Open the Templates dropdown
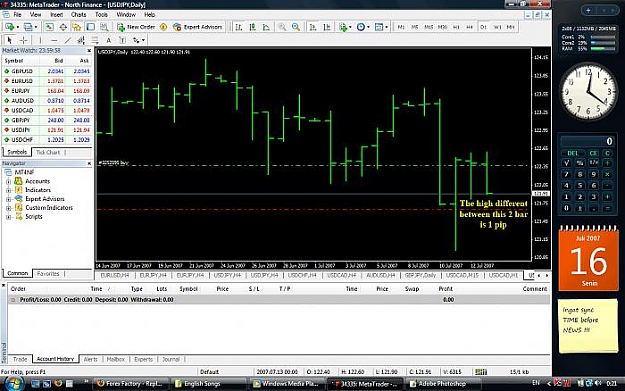The height and width of the screenshot is (391, 625). tap(381, 27)
